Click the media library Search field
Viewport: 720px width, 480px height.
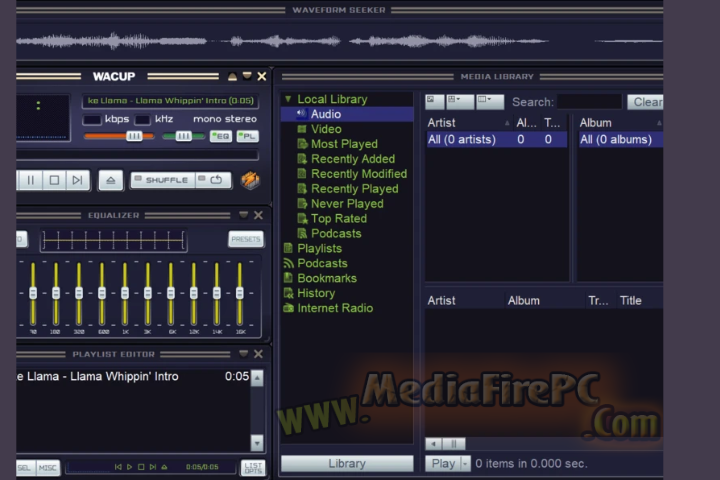[589, 102]
